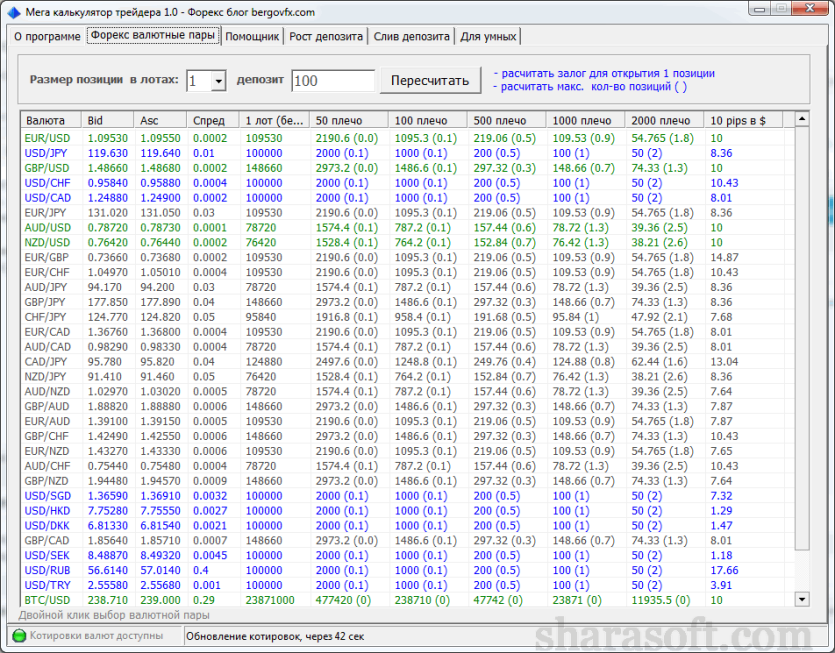Click the 2000 плечо column header
The image size is (835, 653).
tap(664, 120)
